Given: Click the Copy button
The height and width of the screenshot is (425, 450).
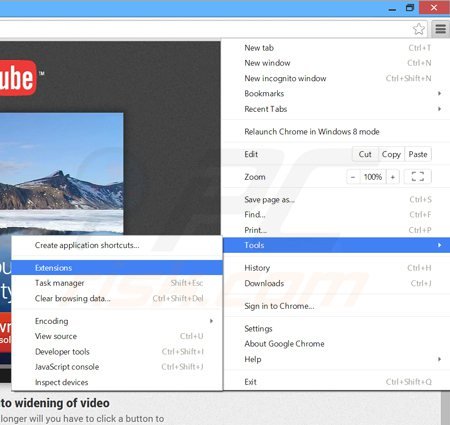Looking at the screenshot, I should coord(391,154).
